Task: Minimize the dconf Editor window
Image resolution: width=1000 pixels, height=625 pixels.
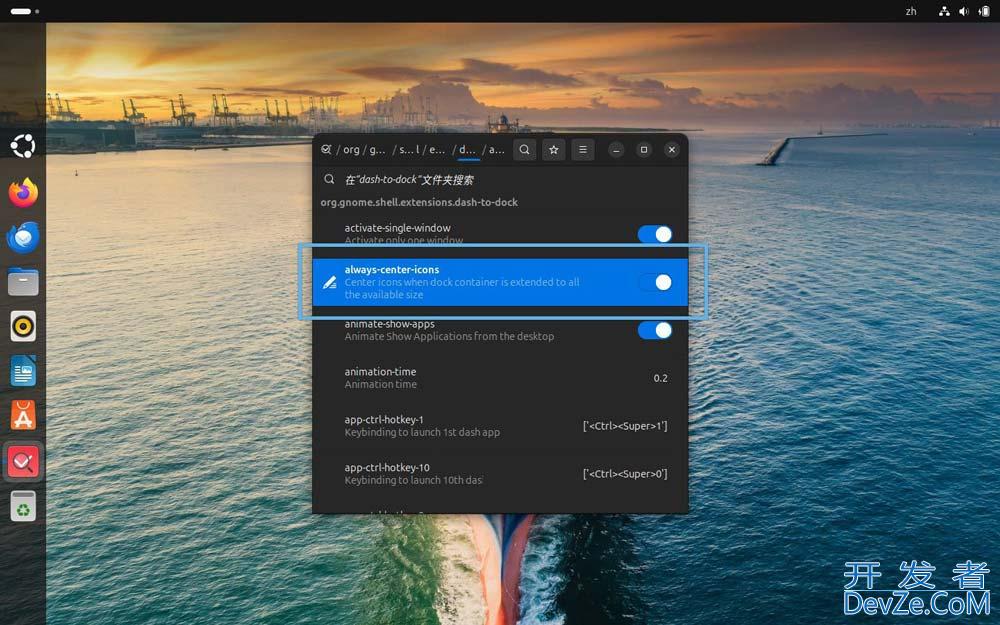Action: point(615,149)
